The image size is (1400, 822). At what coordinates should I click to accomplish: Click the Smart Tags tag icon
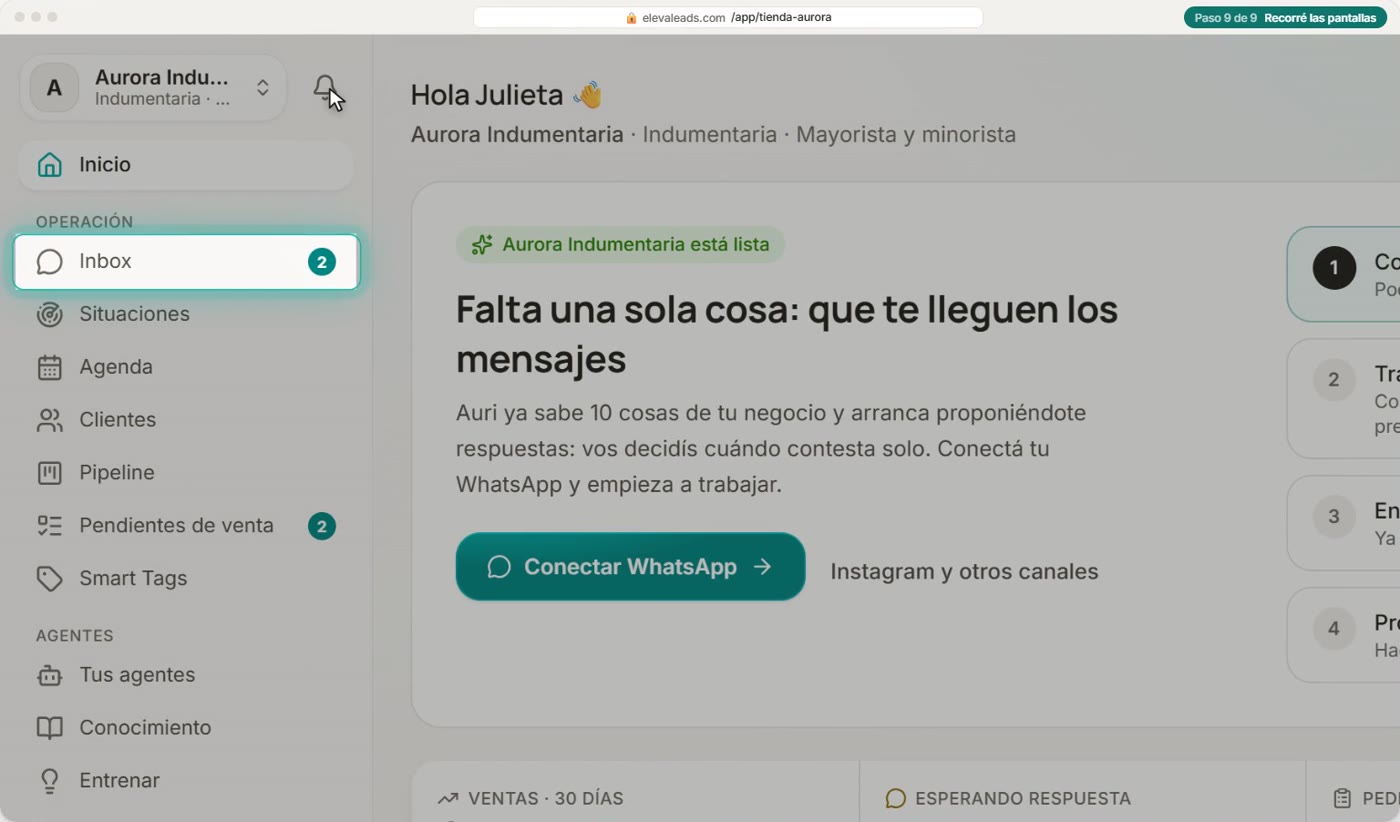coord(49,579)
